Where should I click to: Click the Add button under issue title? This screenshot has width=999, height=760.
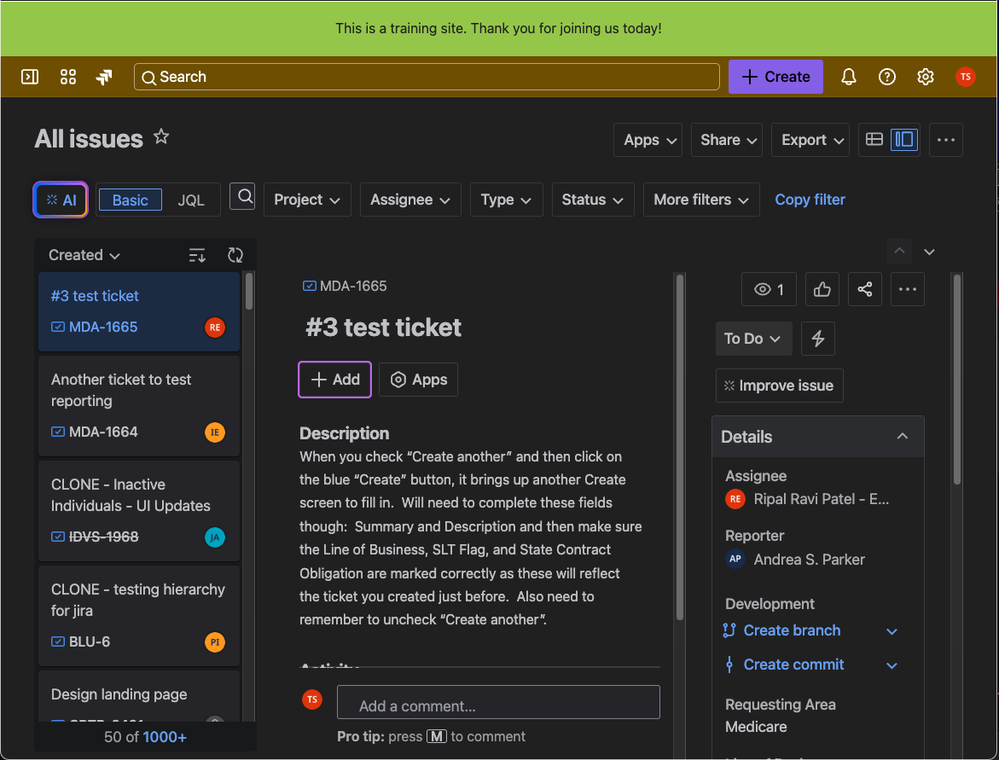point(334,380)
